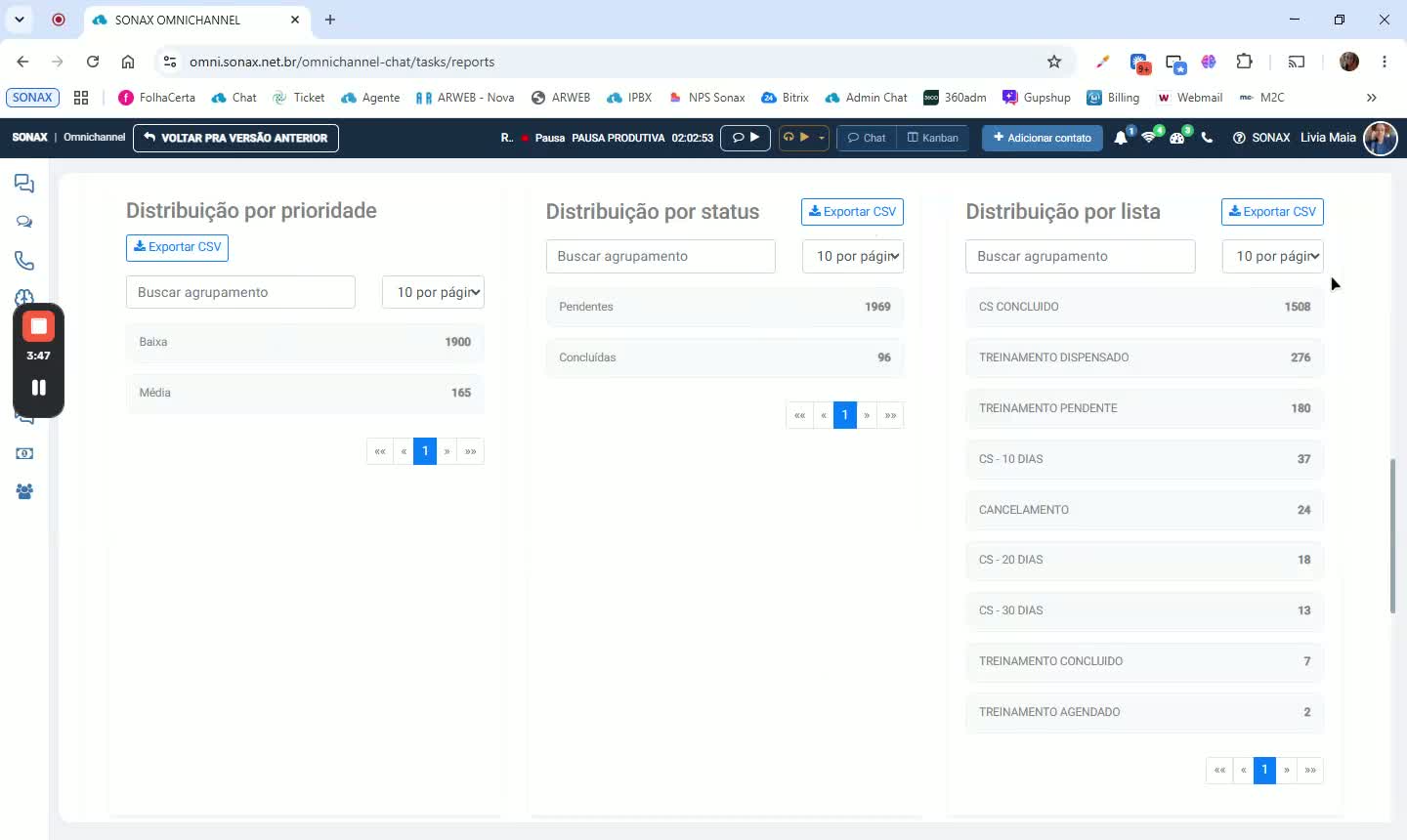Screen dimensions: 1407x840
Task: Open the dashboard gauge icon
Action: click(x=1177, y=138)
